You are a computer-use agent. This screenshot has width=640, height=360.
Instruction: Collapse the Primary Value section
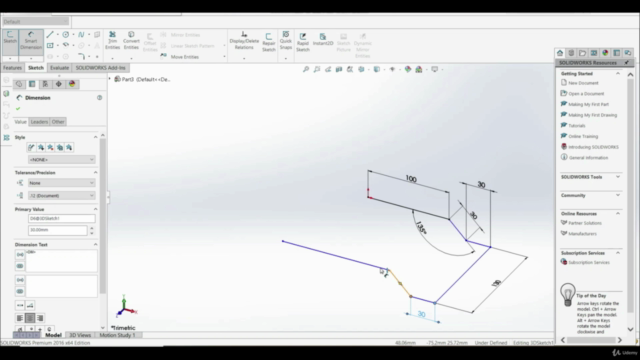click(96, 209)
